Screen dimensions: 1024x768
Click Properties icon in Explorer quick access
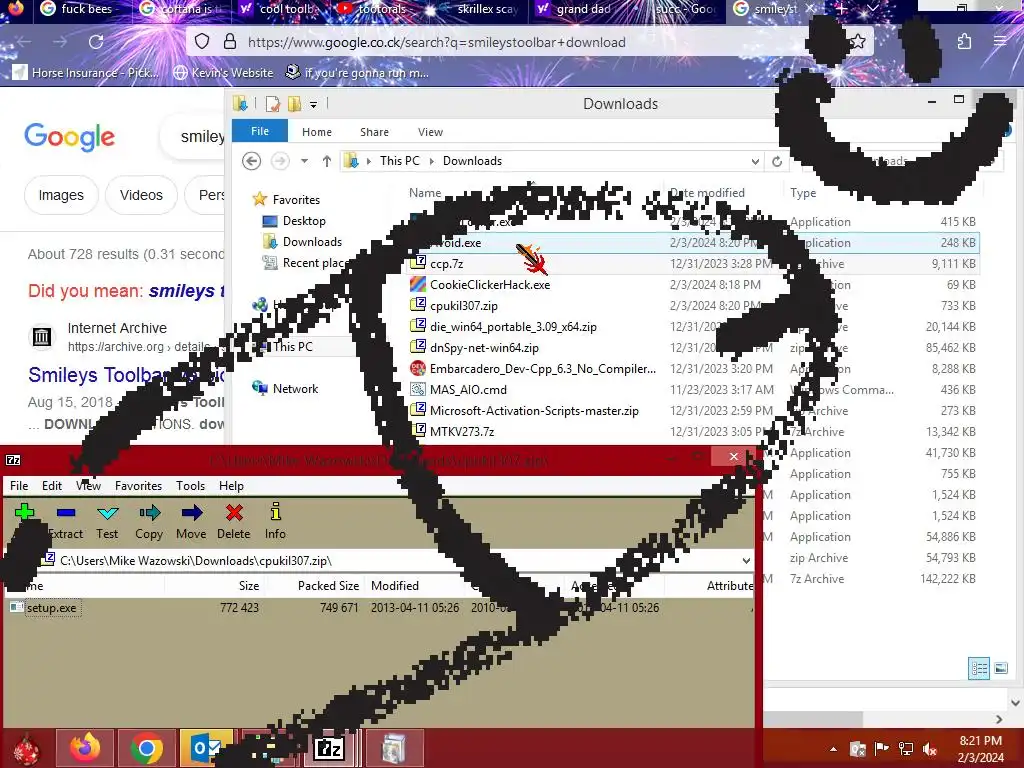(273, 104)
